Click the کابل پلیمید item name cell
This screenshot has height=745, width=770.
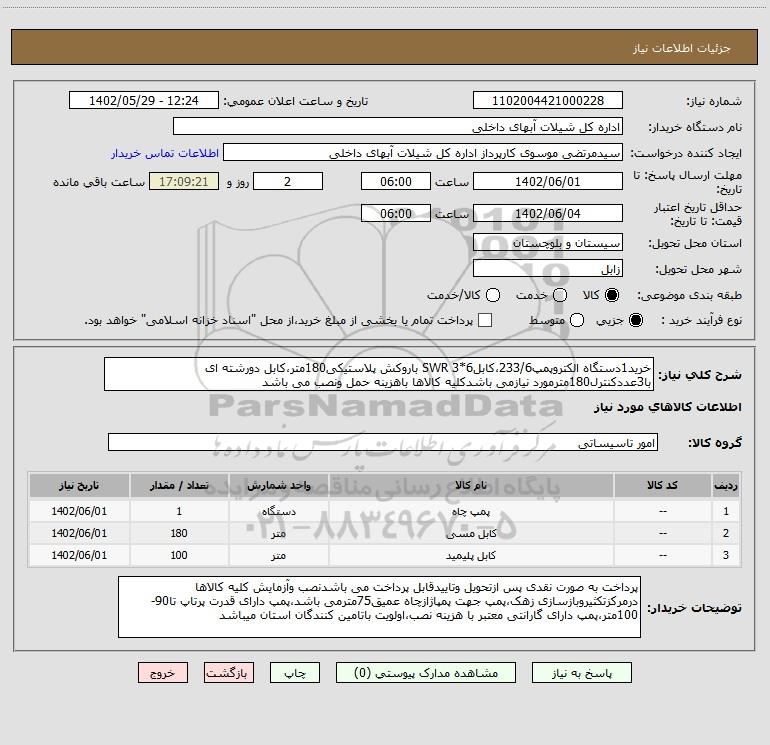pos(471,555)
